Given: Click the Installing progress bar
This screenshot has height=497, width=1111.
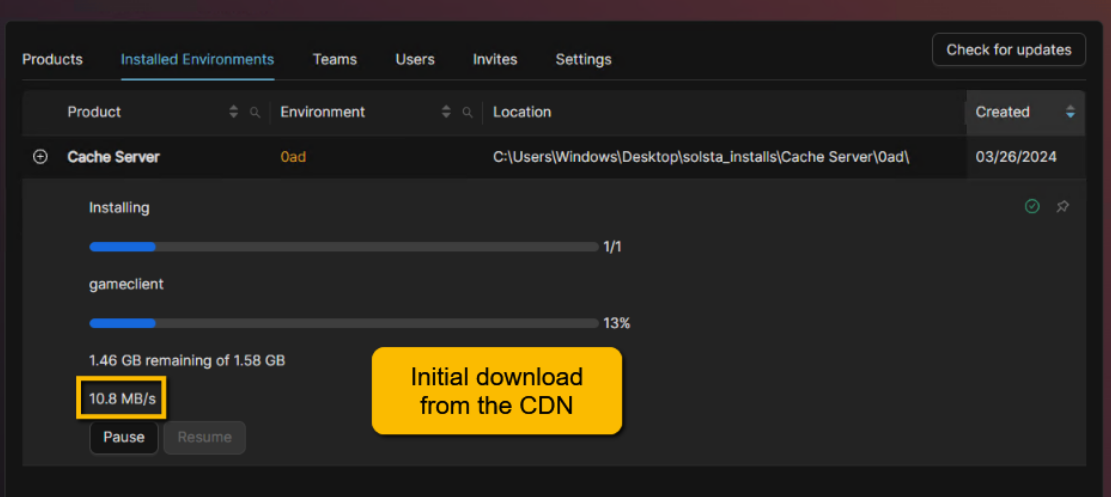Looking at the screenshot, I should pos(344,247).
